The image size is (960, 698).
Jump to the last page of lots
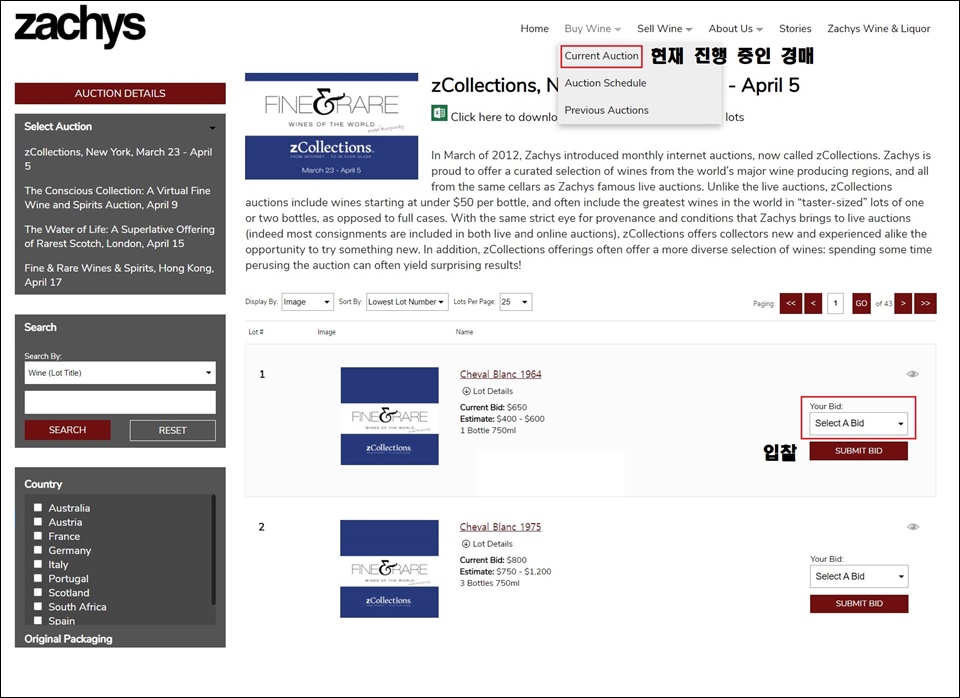(925, 303)
